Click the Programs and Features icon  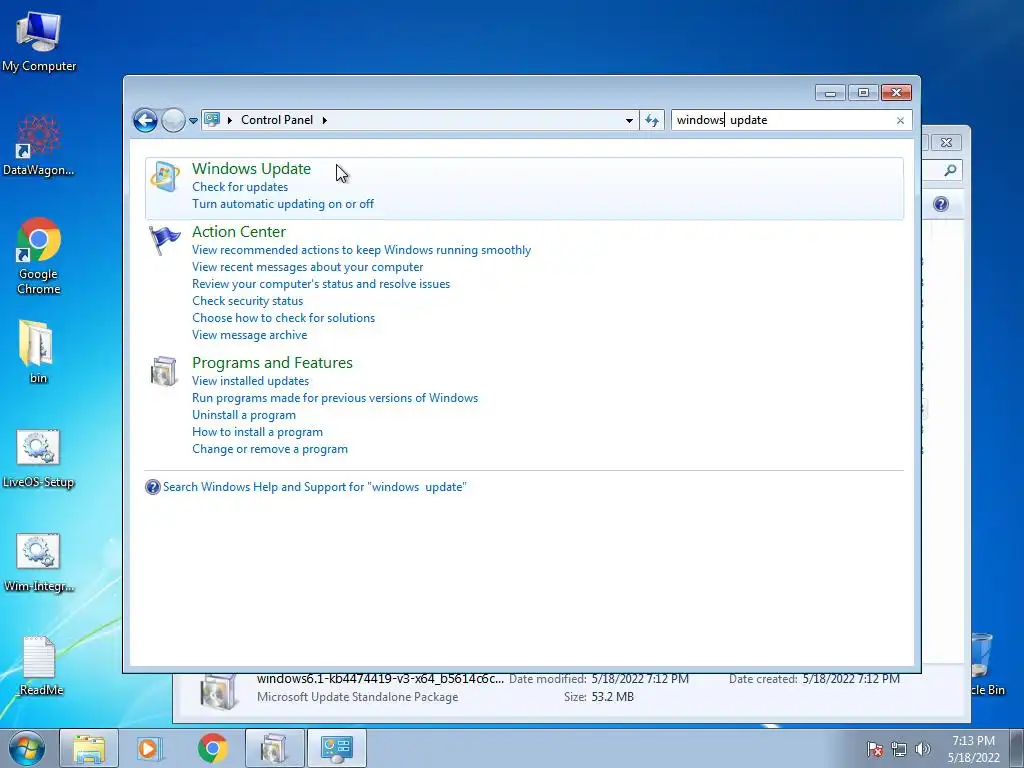coord(163,371)
